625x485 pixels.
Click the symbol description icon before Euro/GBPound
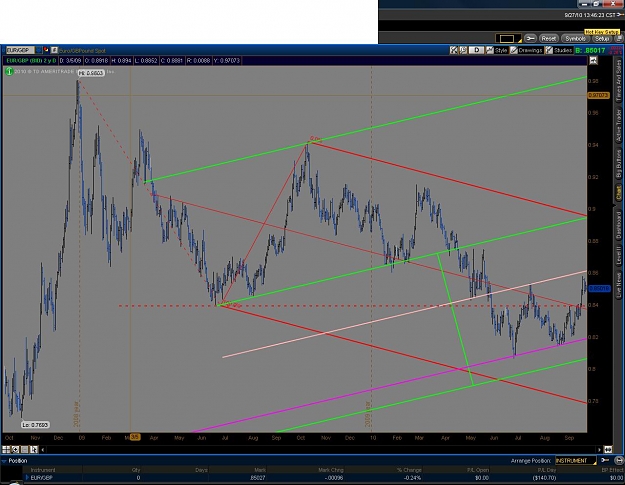[x=55, y=50]
